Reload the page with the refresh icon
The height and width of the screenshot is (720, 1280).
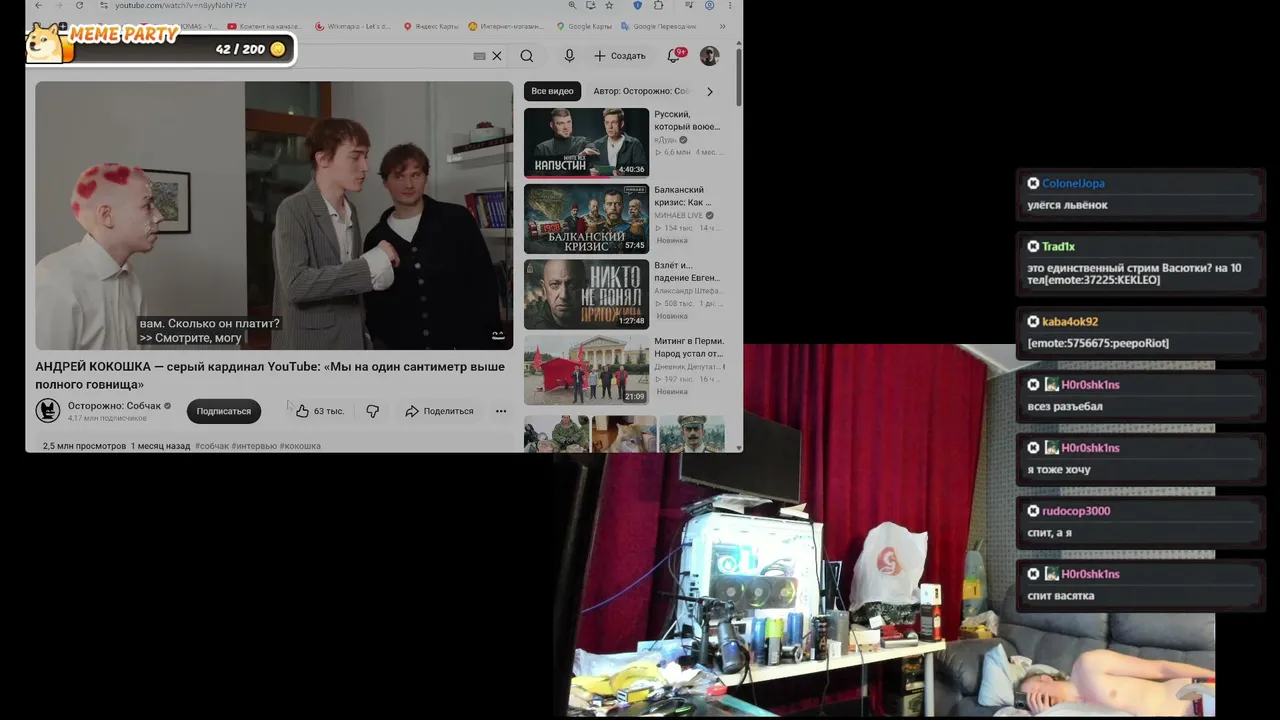point(79,5)
